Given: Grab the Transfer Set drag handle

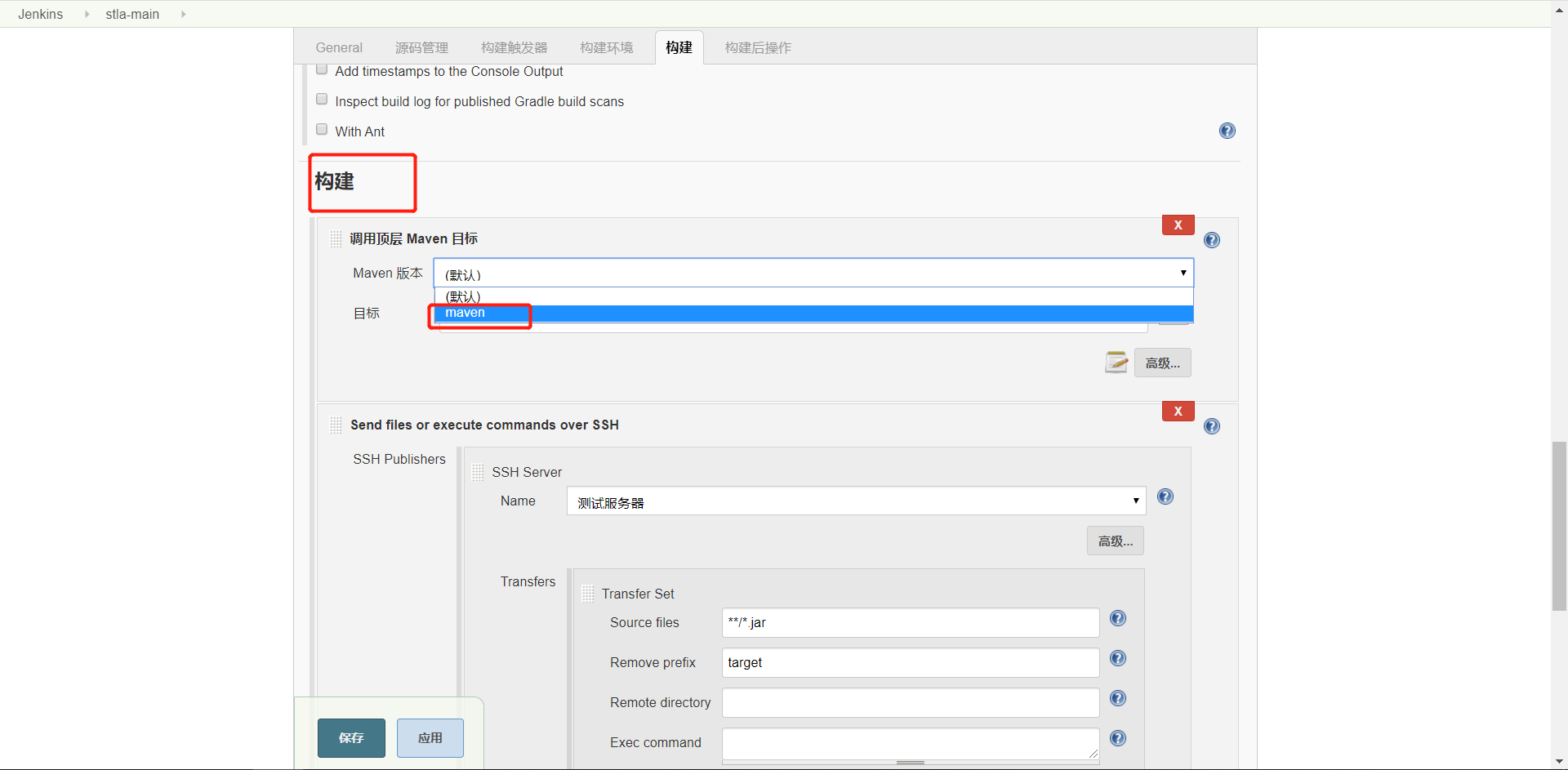Looking at the screenshot, I should pos(587,593).
